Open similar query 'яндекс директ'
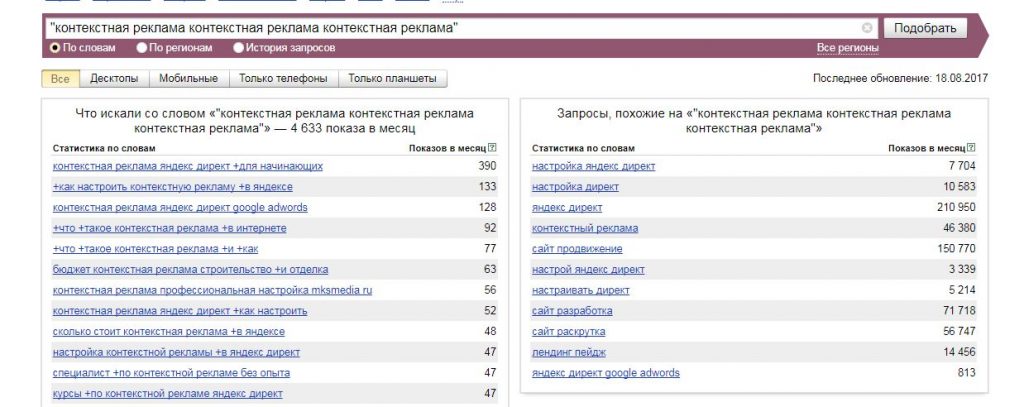The image size is (1024, 407). click(x=567, y=208)
